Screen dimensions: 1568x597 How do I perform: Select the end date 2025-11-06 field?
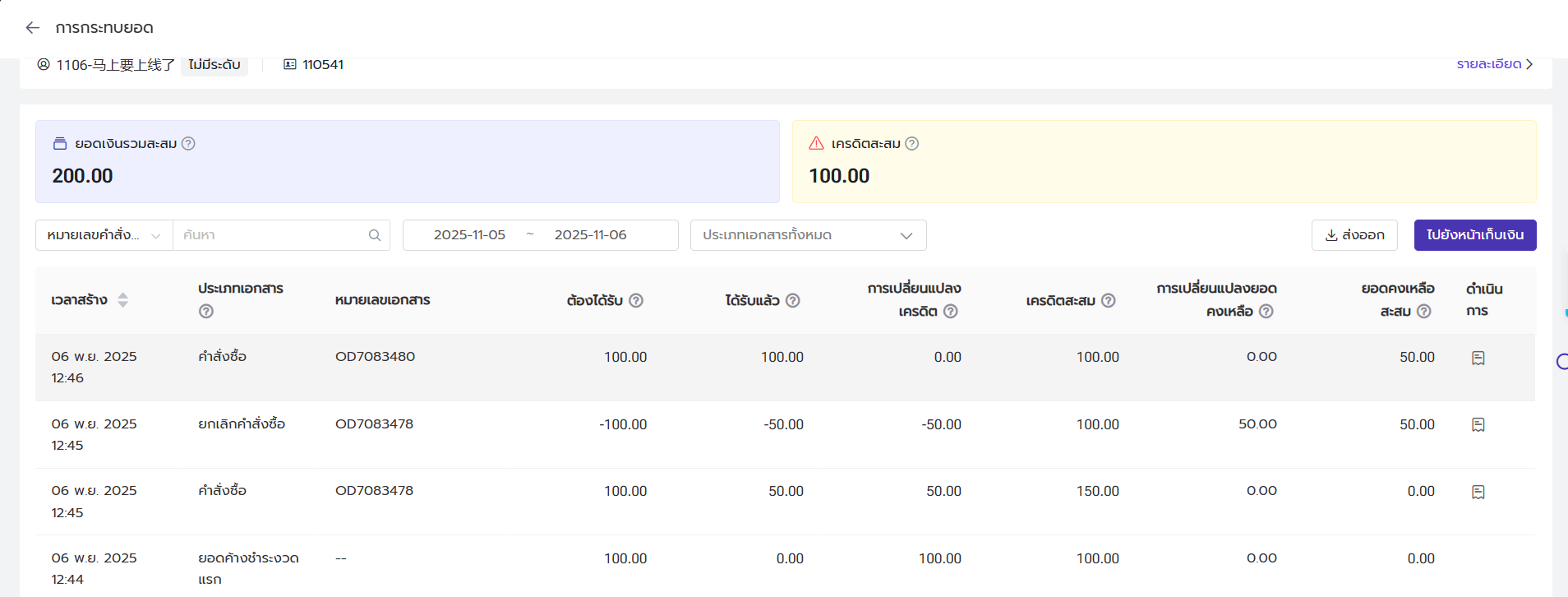(590, 235)
